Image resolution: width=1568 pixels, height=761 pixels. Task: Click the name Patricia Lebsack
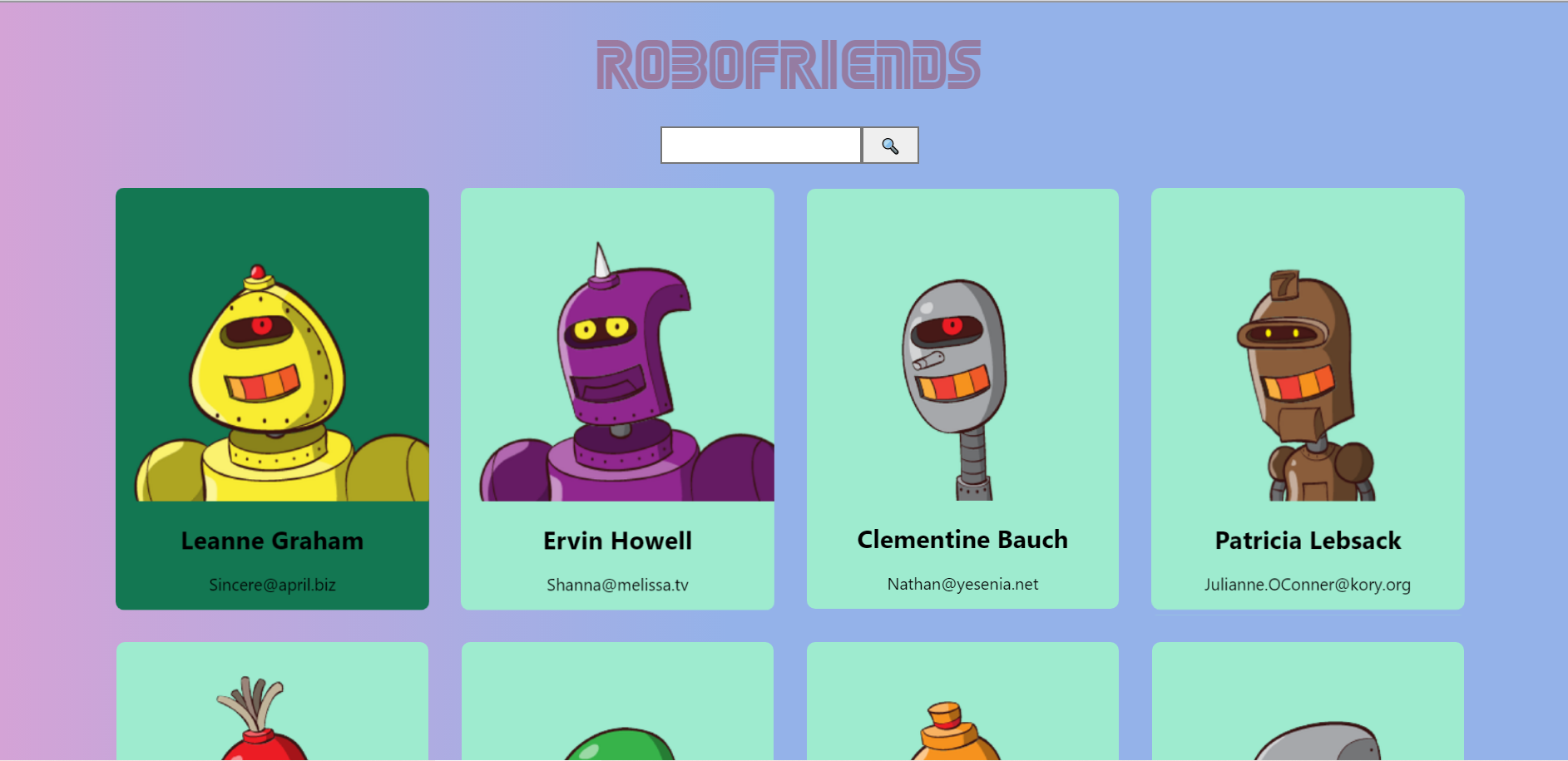[1308, 541]
